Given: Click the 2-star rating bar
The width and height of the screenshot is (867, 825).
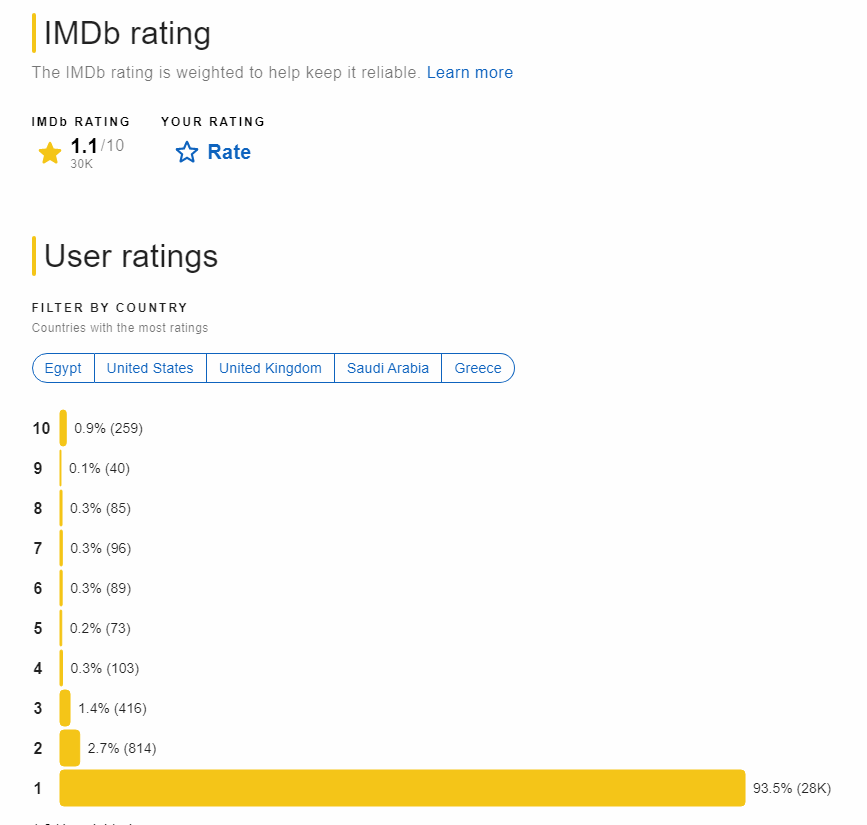Looking at the screenshot, I should (x=70, y=748).
